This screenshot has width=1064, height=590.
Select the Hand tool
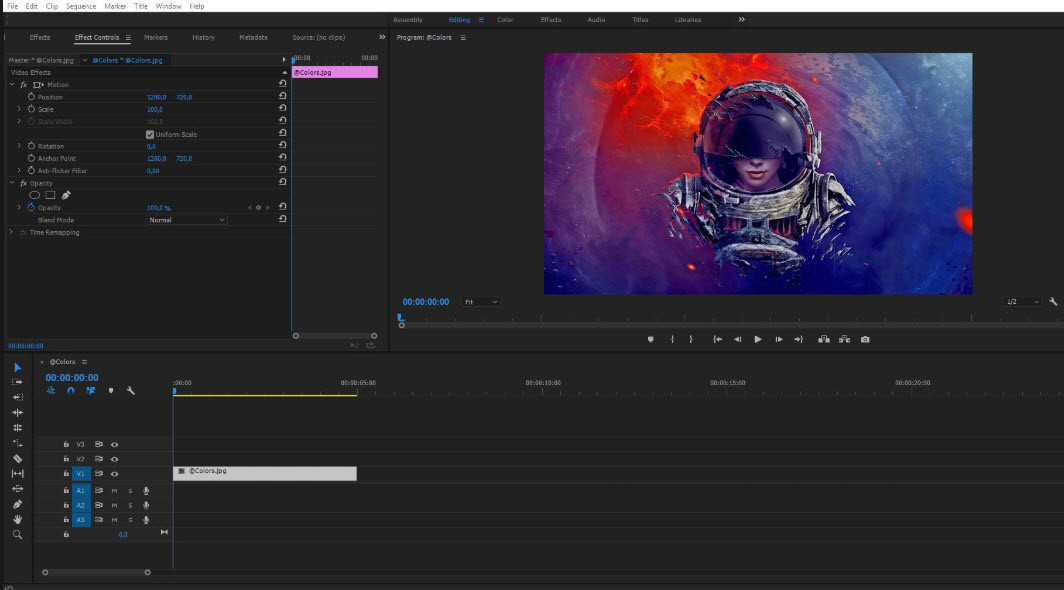(x=17, y=520)
